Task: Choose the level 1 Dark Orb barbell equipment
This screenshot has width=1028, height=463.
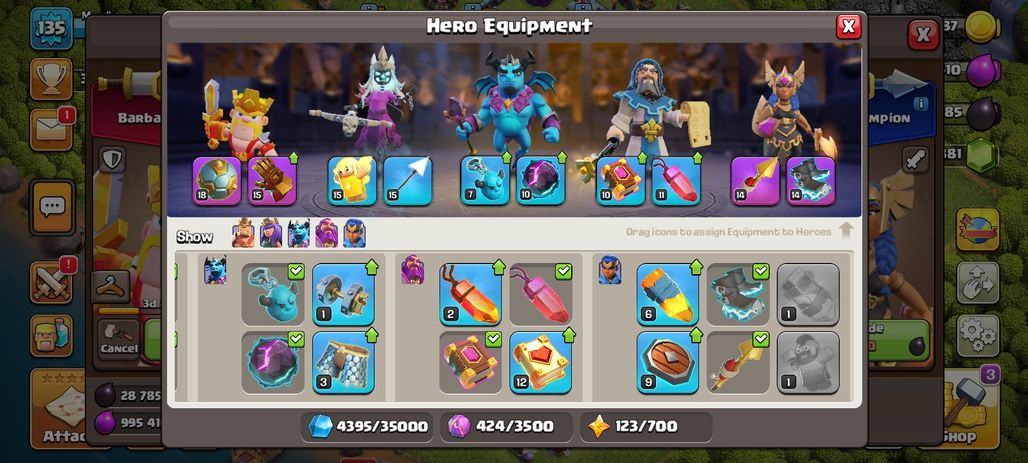Action: pos(343,294)
